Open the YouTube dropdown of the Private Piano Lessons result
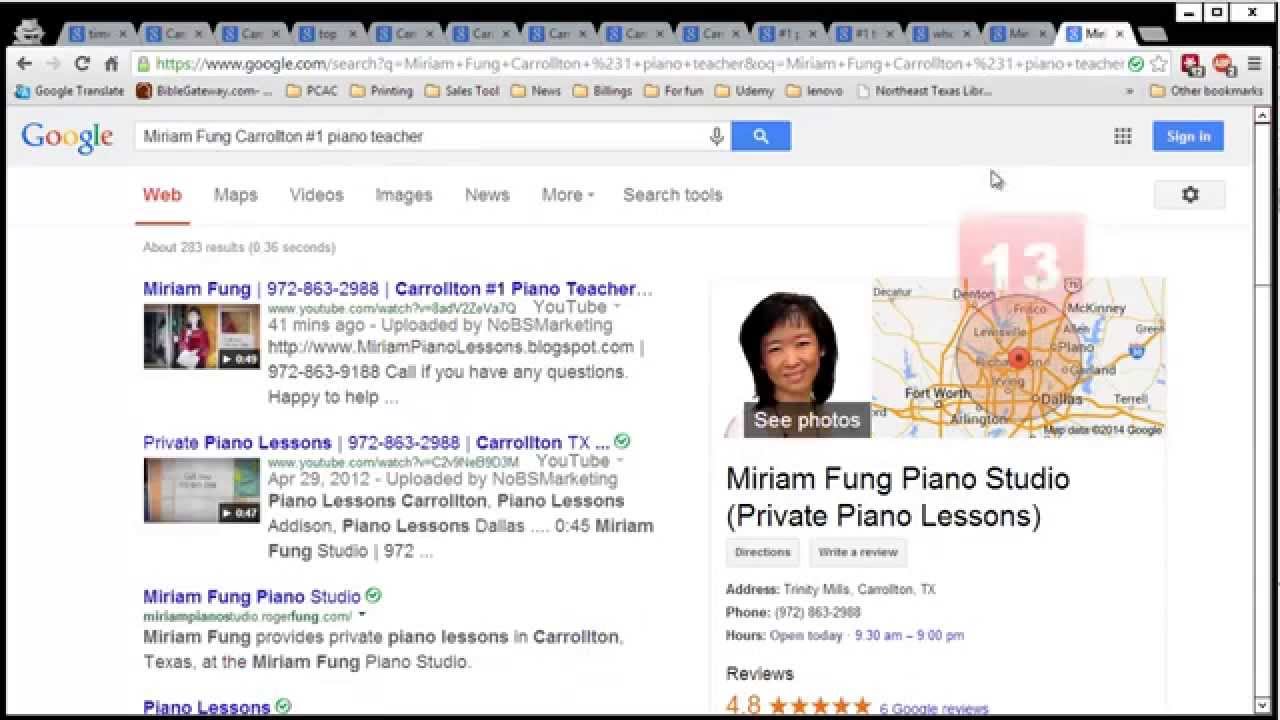The height and width of the screenshot is (720, 1280). point(620,461)
